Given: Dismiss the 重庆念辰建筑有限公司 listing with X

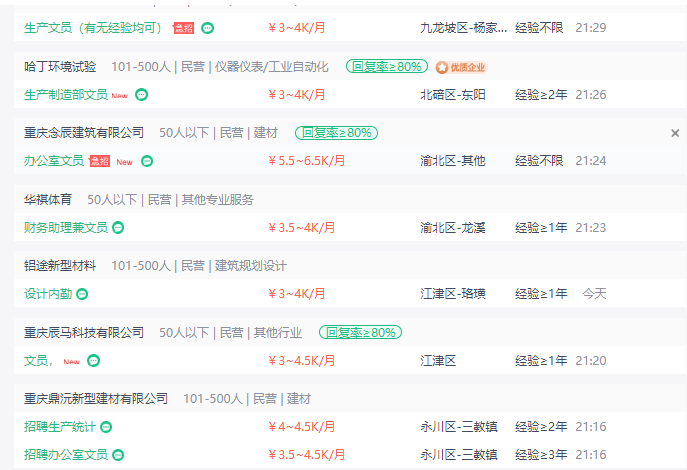Looking at the screenshot, I should tap(675, 133).
